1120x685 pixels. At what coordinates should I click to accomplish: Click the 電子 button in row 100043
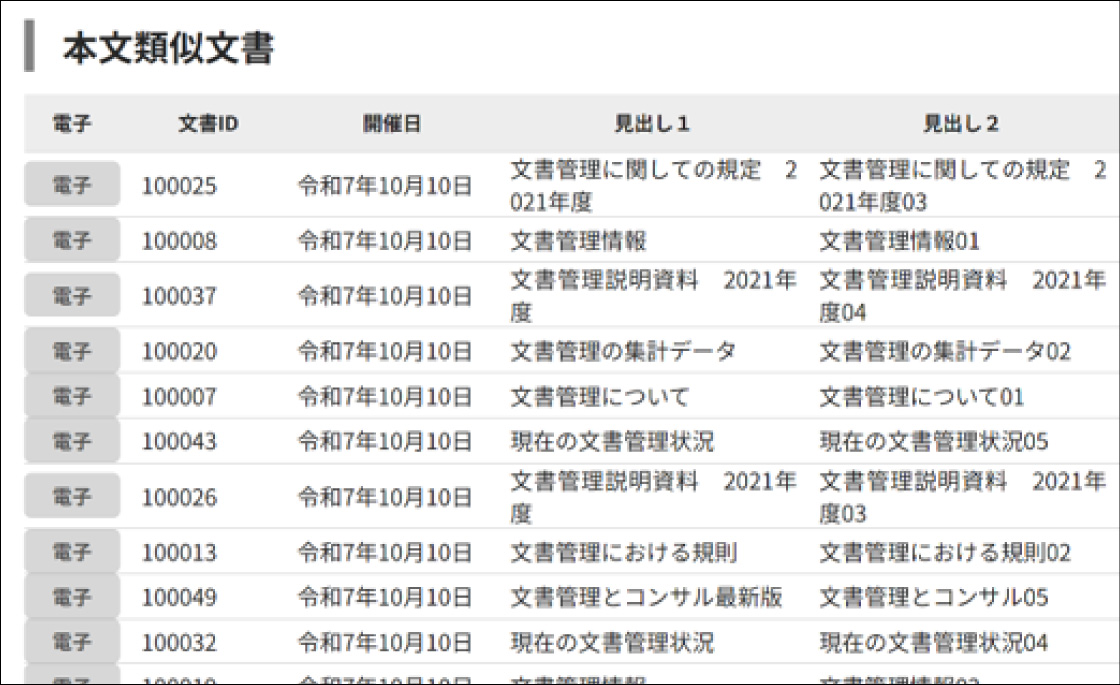72,441
